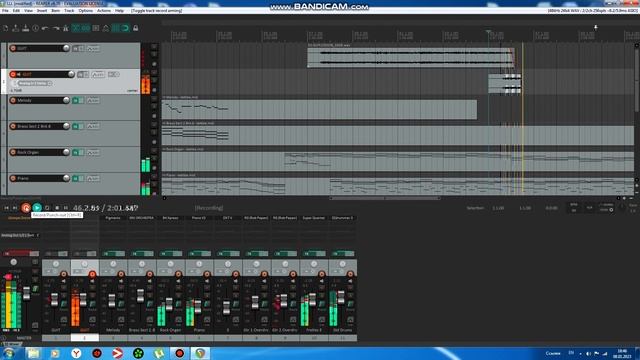Image resolution: width=640 pixels, height=360 pixels.
Task: Click the envelope button on Rock Organ track
Action: tap(93, 153)
